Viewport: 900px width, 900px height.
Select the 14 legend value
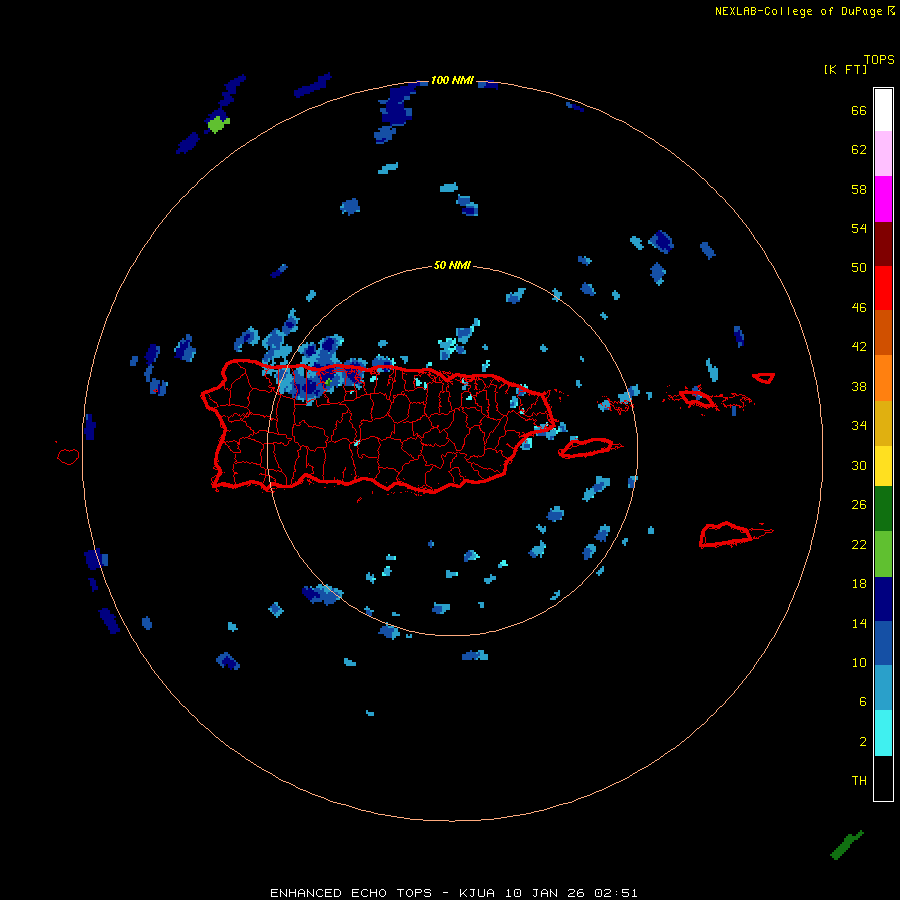click(x=859, y=623)
